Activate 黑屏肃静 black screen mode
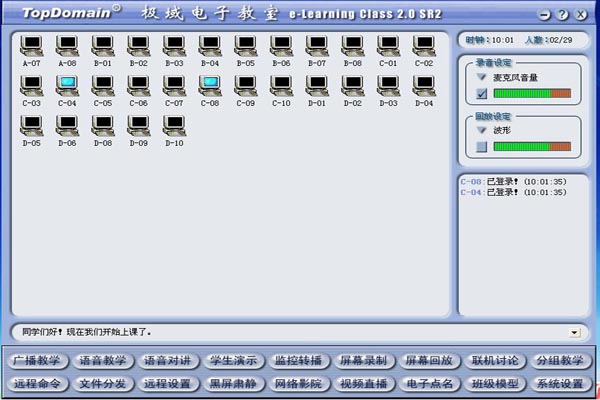Screen dimensions: 600x400 point(233,384)
